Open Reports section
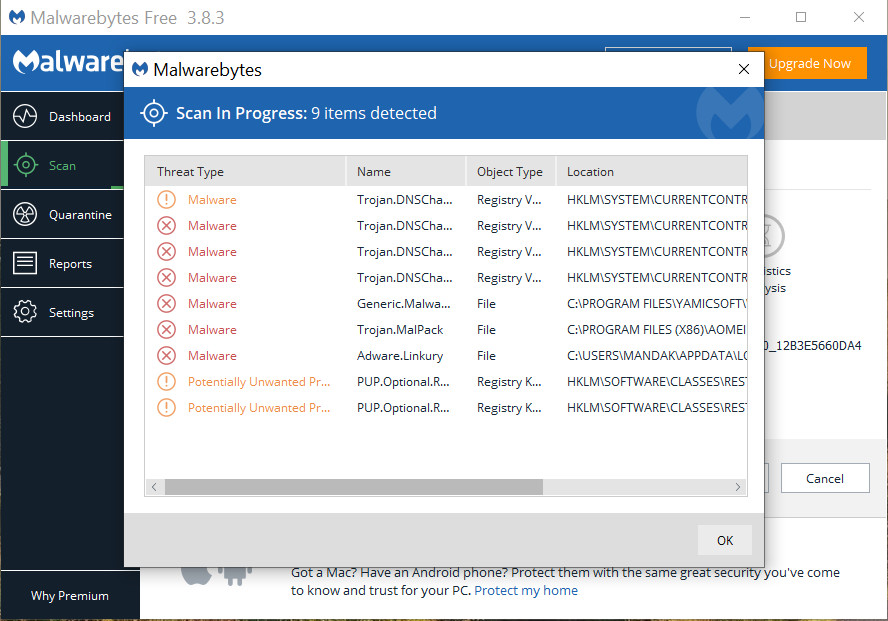 (62, 263)
